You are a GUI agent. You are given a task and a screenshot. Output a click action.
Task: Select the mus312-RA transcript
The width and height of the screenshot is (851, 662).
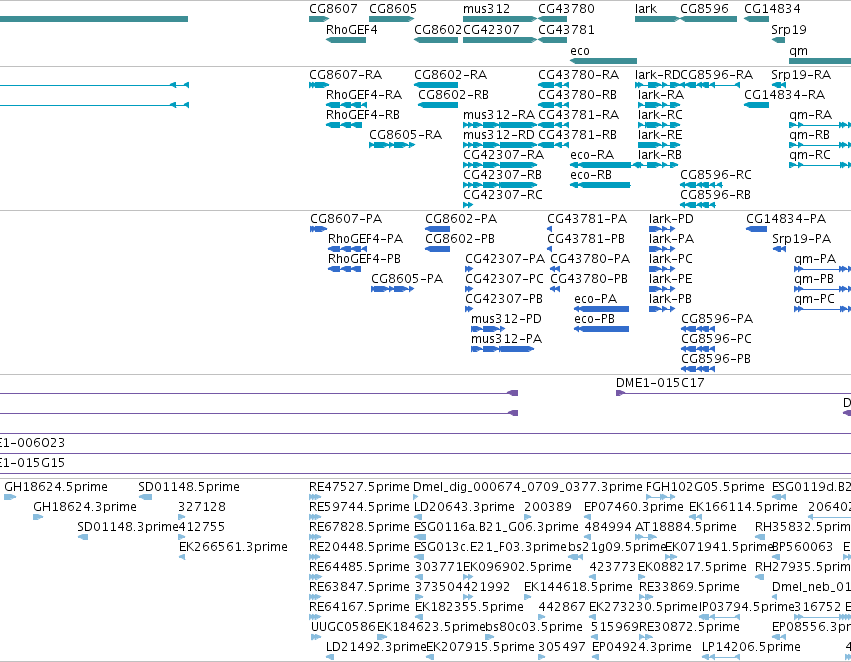(x=500, y=125)
